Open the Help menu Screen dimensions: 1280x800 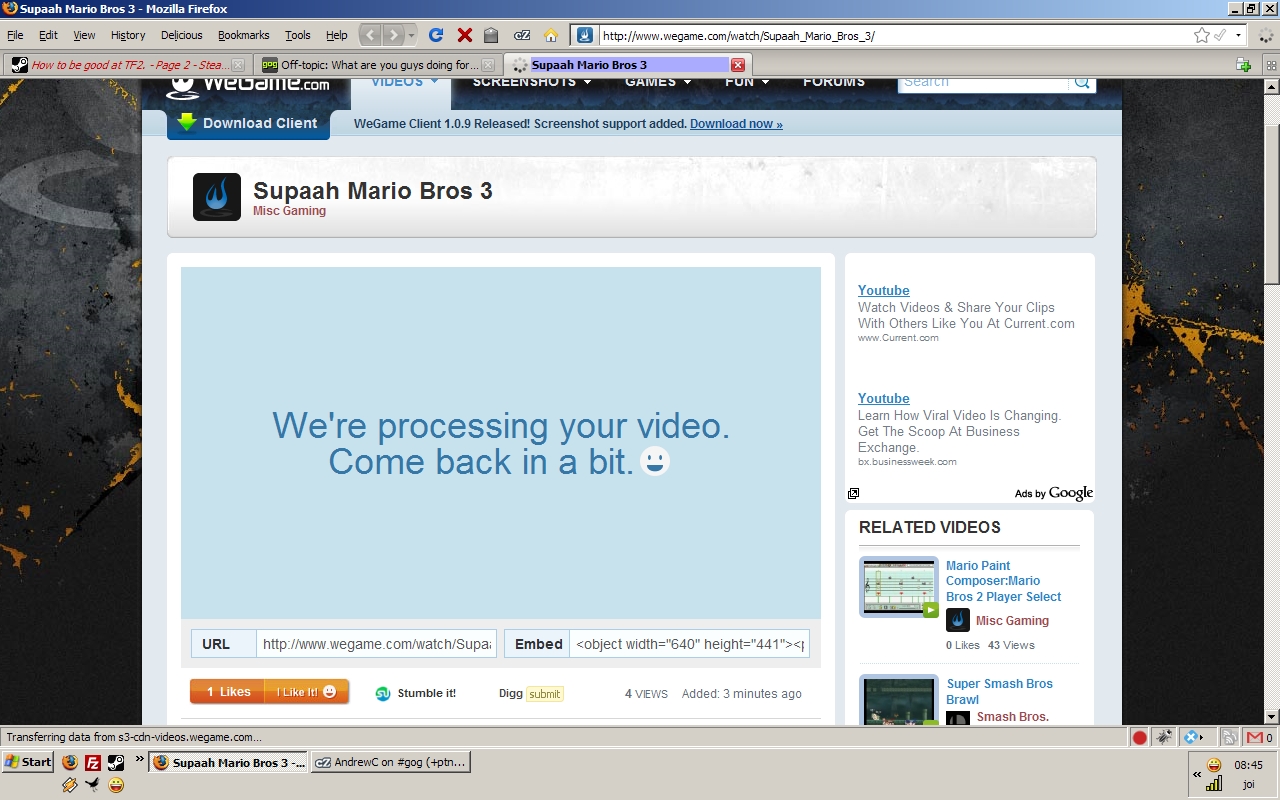click(337, 35)
